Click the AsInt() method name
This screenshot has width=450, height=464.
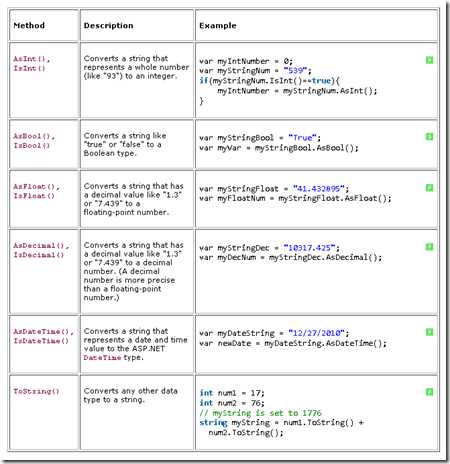tap(32, 59)
